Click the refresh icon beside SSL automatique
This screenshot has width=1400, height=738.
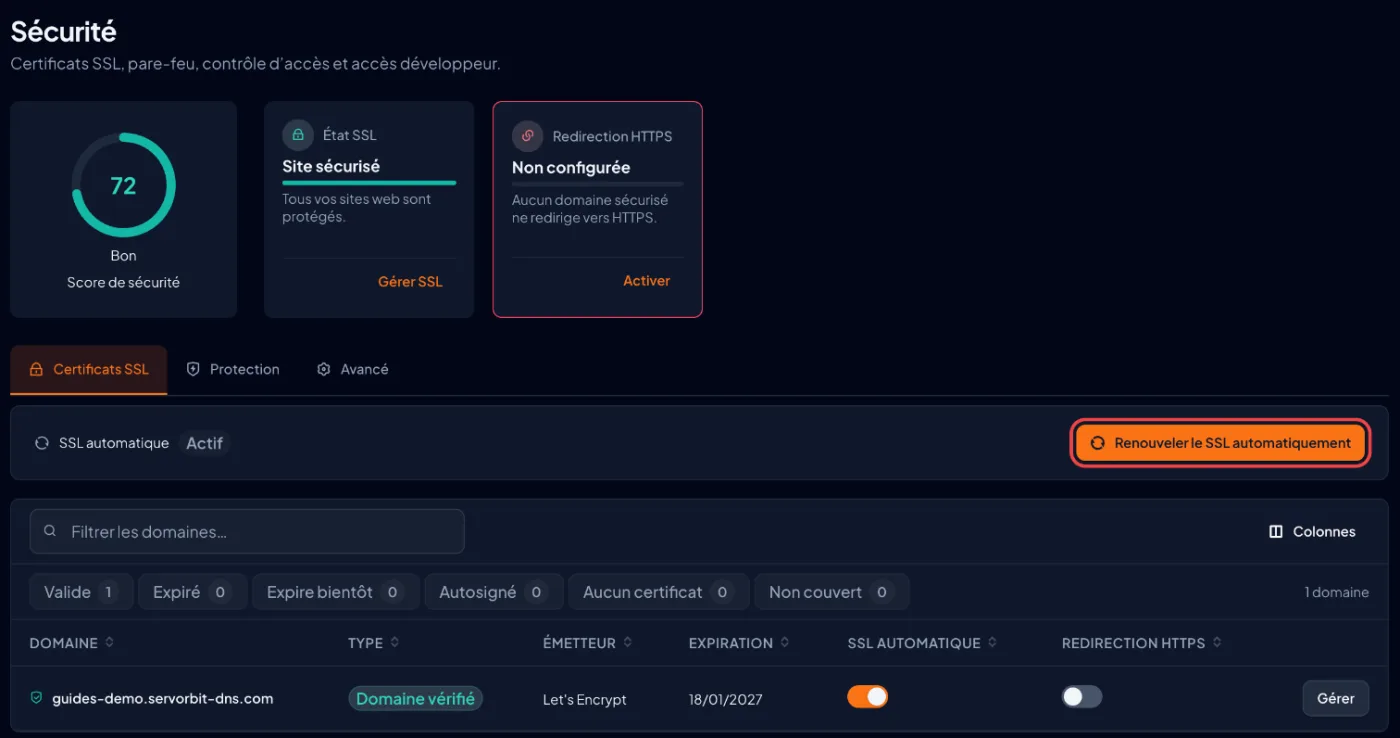click(x=42, y=443)
